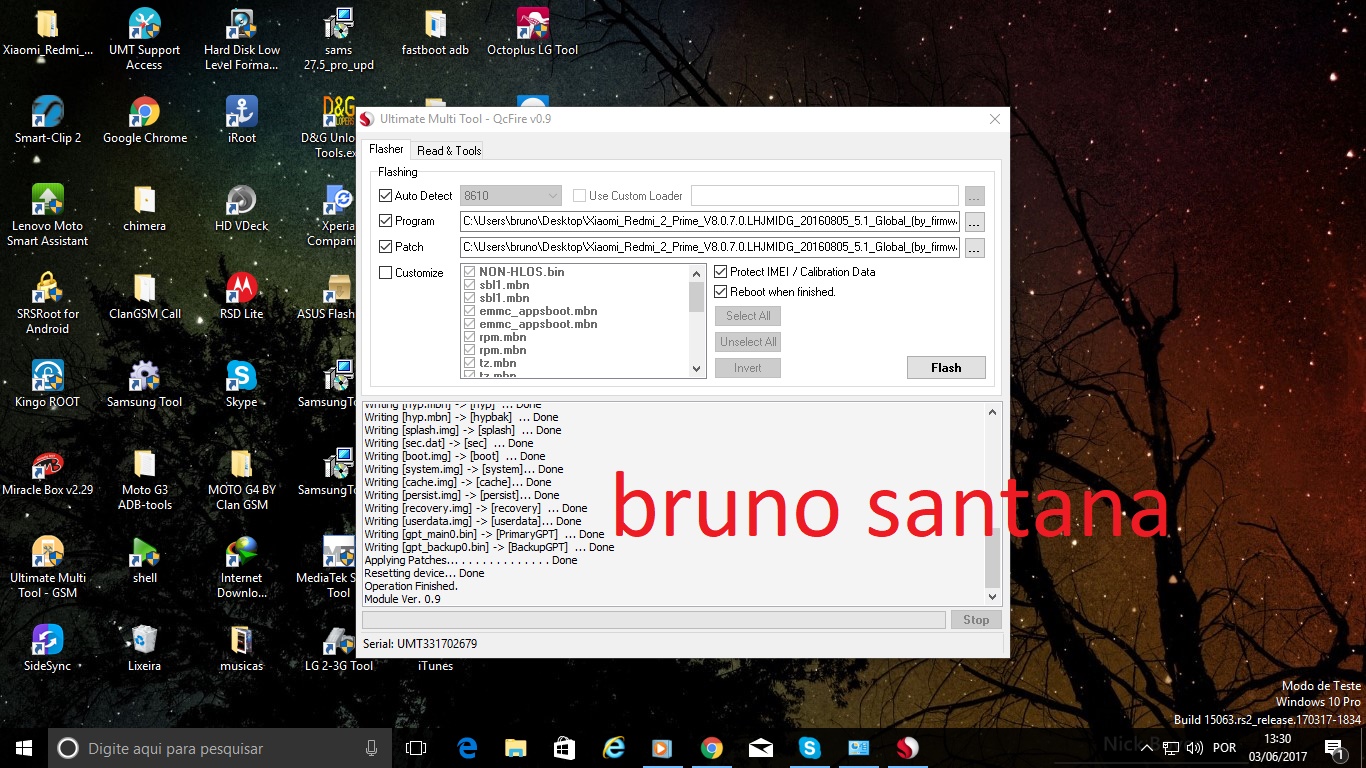
Task: Open Microsoft Edge from the taskbar
Action: 467,747
